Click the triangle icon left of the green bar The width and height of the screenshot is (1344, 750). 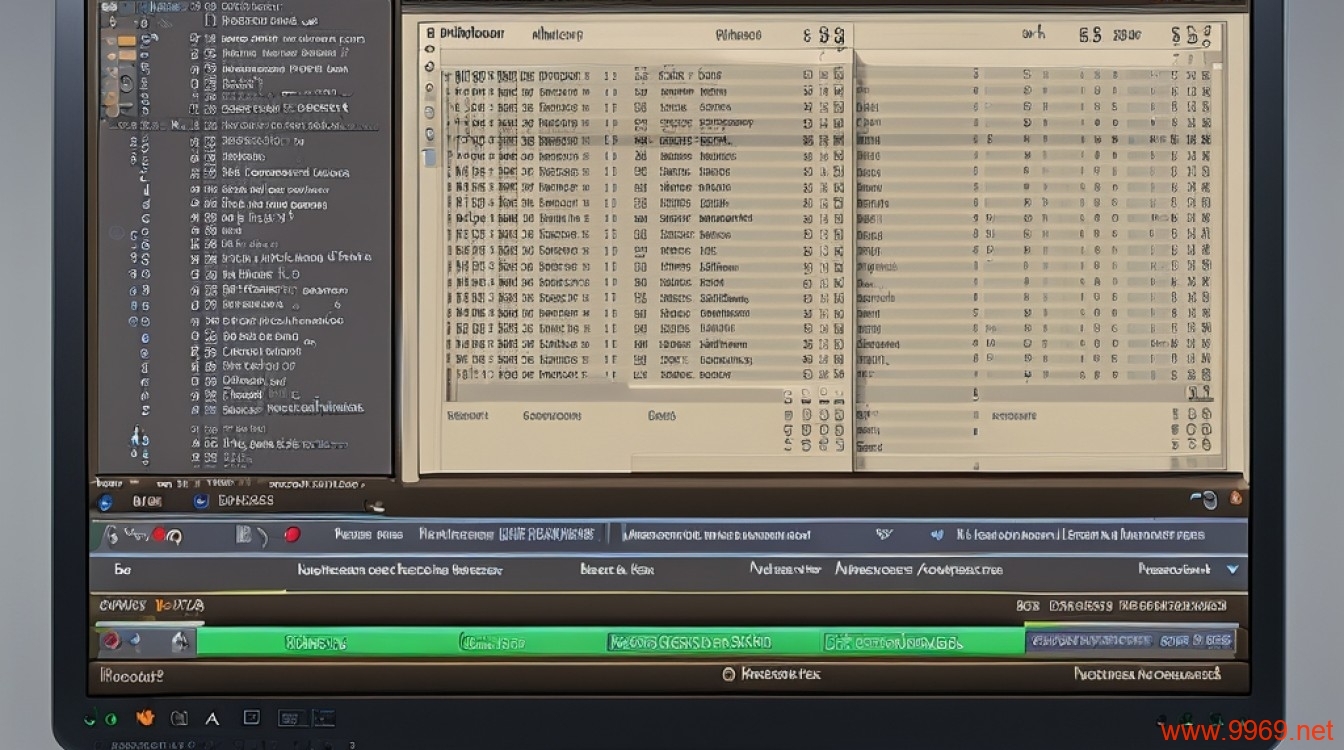(x=179, y=641)
